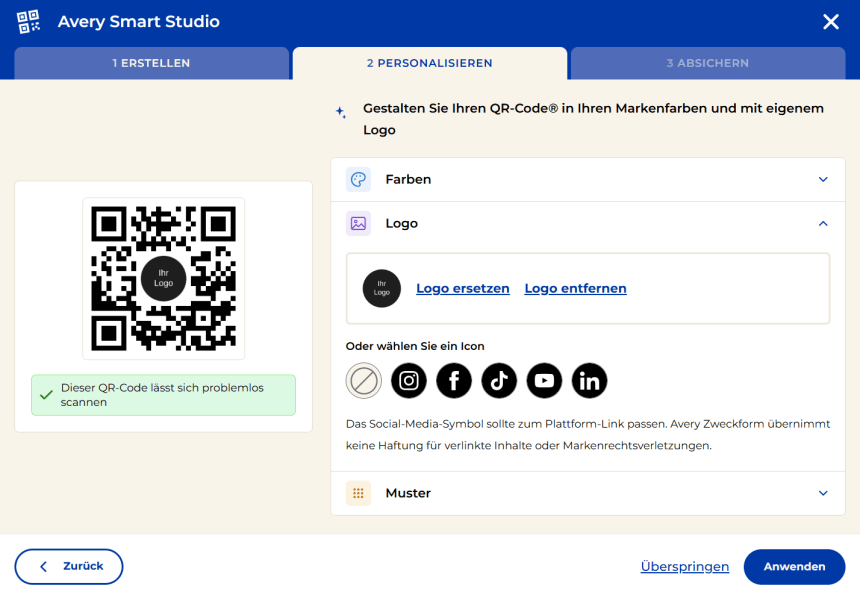The width and height of the screenshot is (860, 595).
Task: Click the 'Oder wählen Sie ein Icon' label
Action: click(415, 346)
